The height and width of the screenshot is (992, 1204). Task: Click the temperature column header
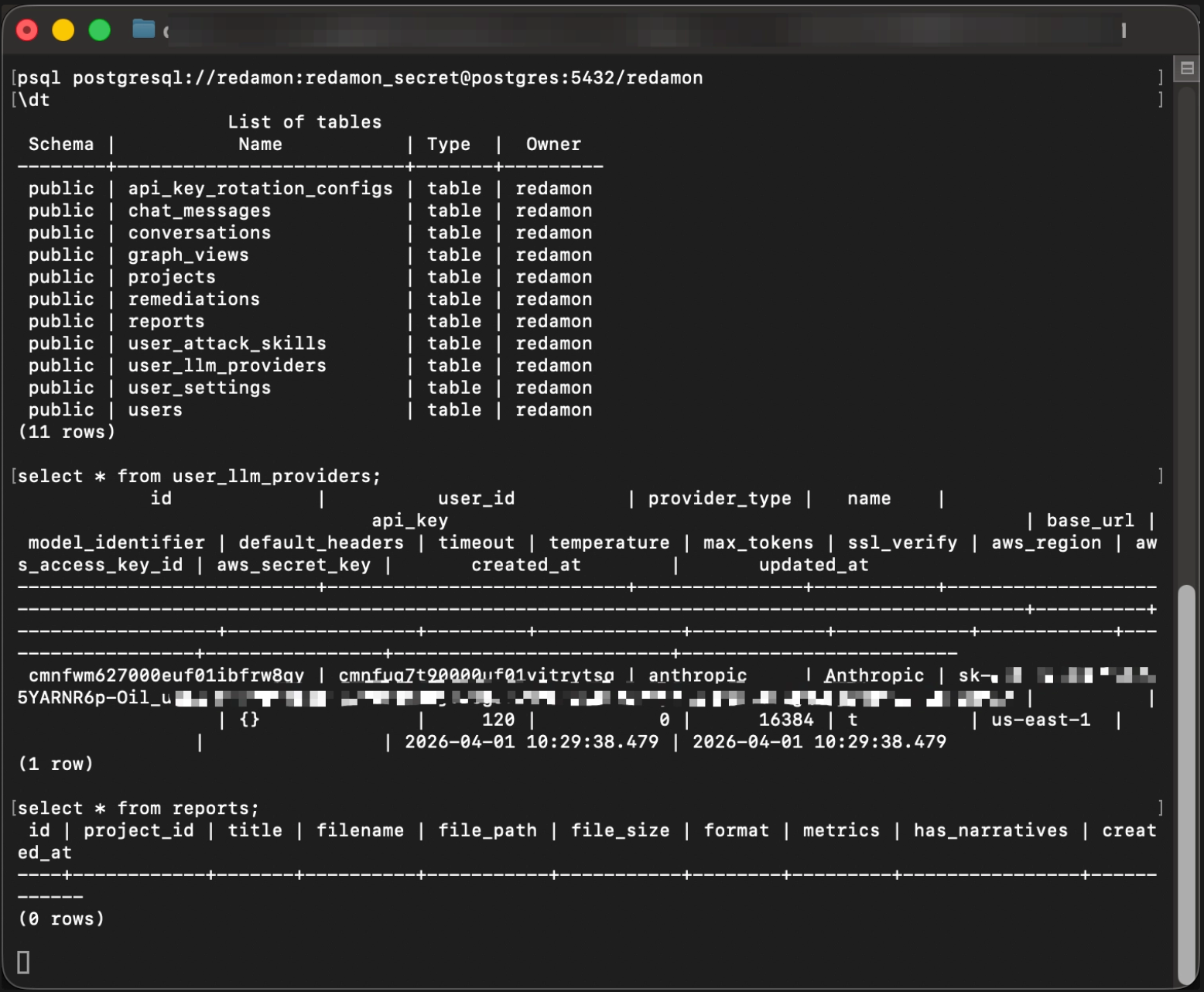(609, 543)
